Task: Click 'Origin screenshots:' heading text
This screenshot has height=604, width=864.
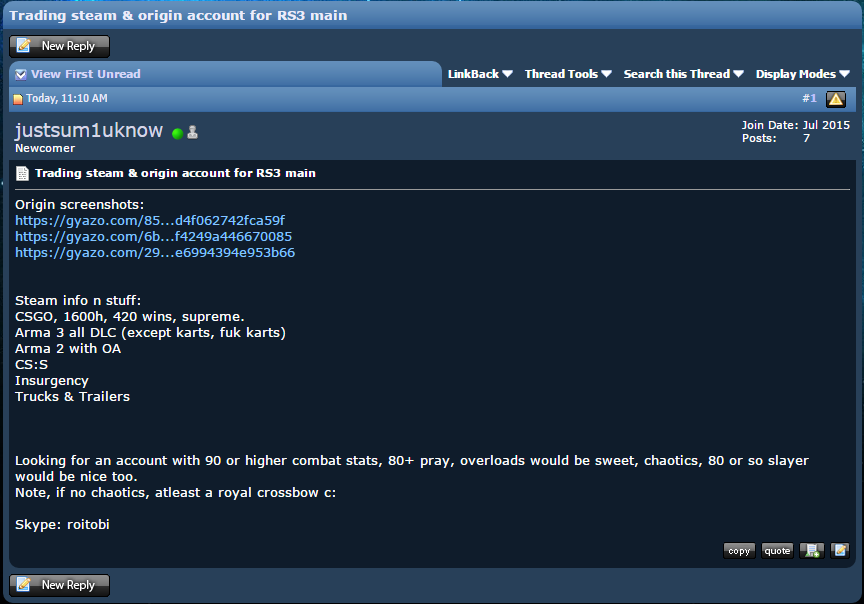Action: [x=79, y=204]
